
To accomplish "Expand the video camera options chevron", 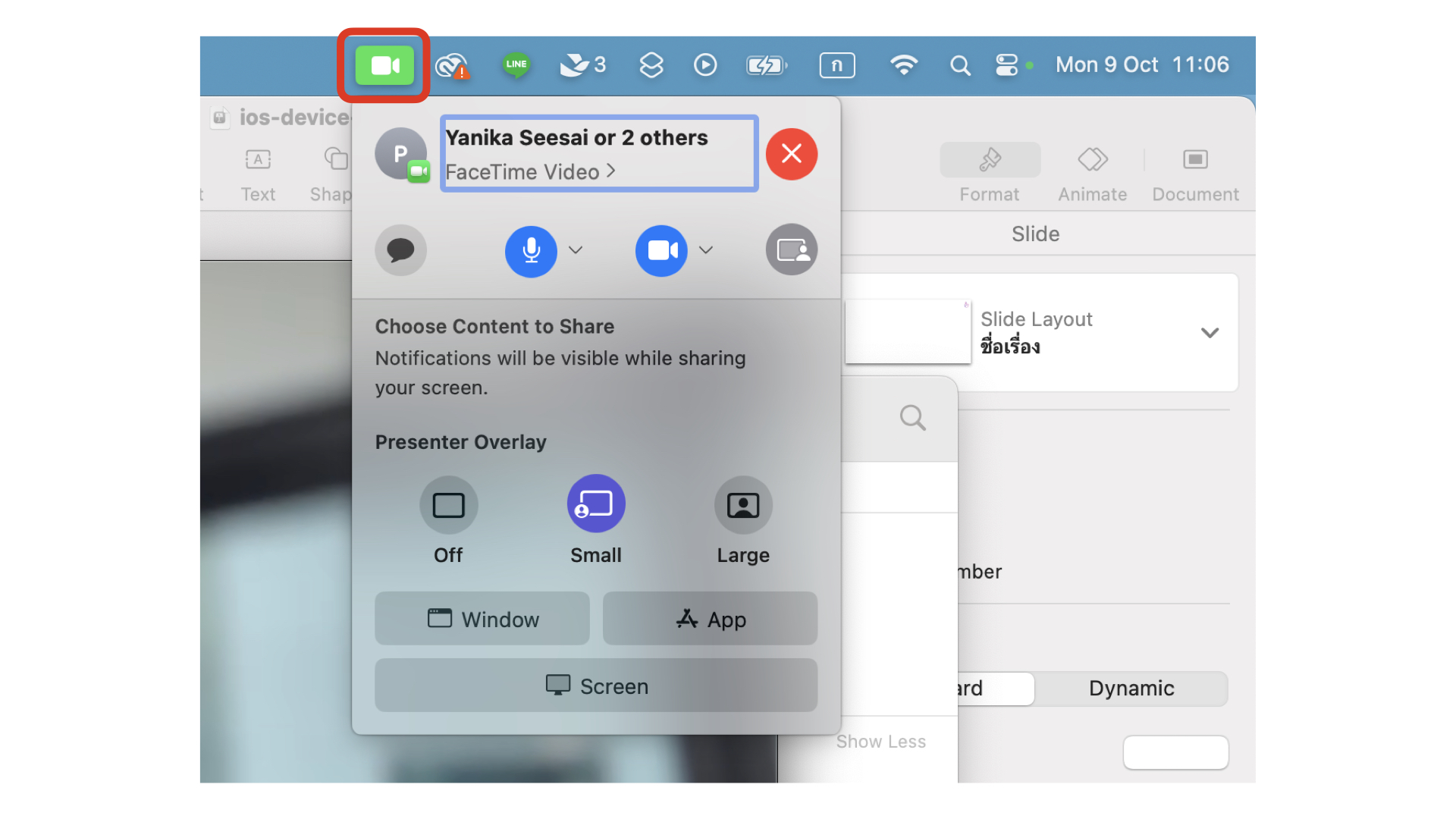I will (x=706, y=251).
